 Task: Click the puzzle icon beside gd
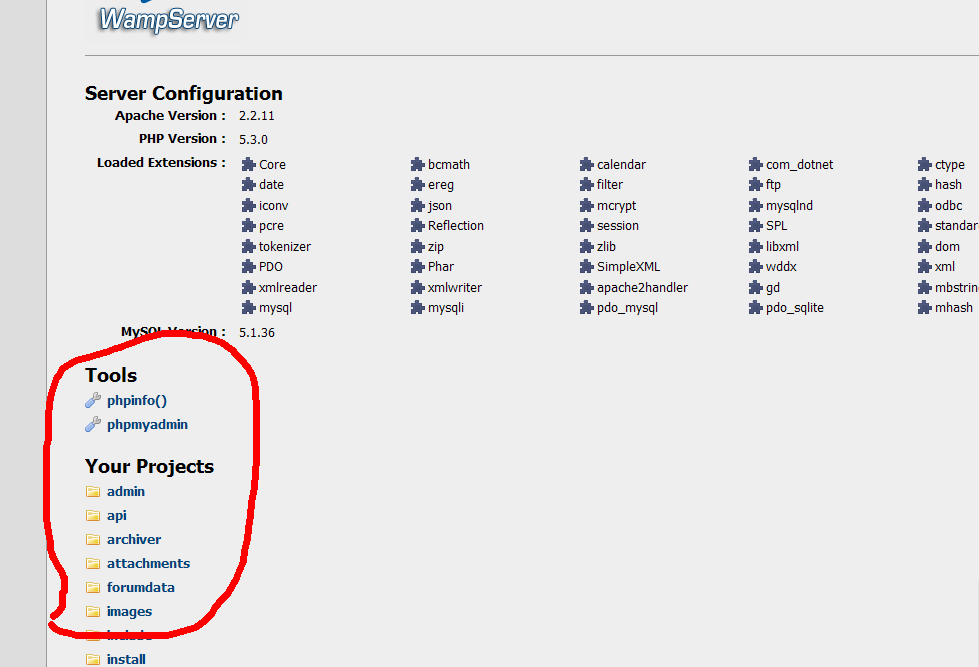[755, 287]
